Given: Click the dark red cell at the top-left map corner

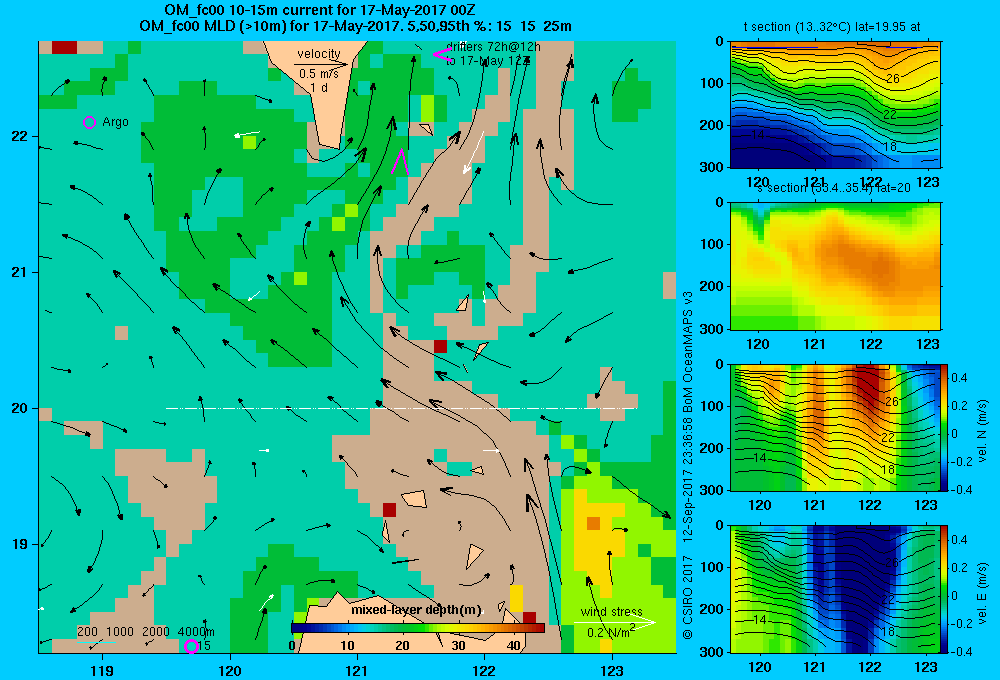Looking at the screenshot, I should [x=64, y=47].
